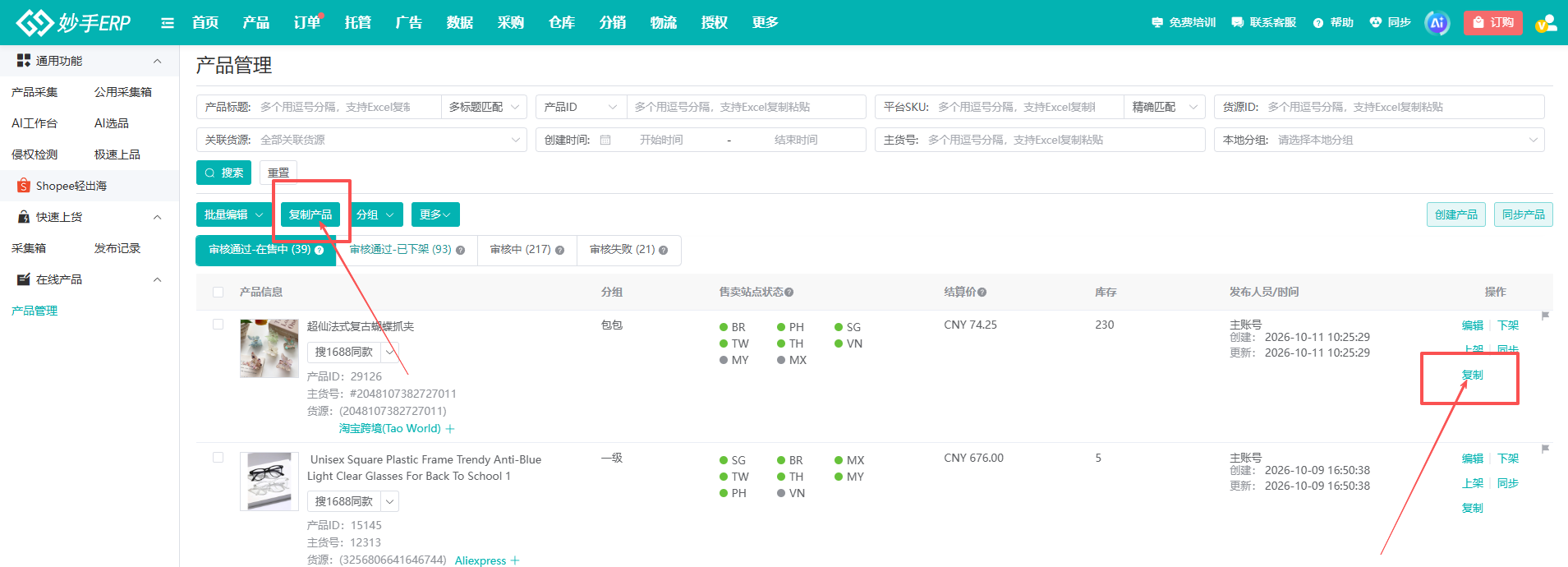This screenshot has height=567, width=1568.
Task: Click the 同步产品 button
Action: click(x=1524, y=214)
